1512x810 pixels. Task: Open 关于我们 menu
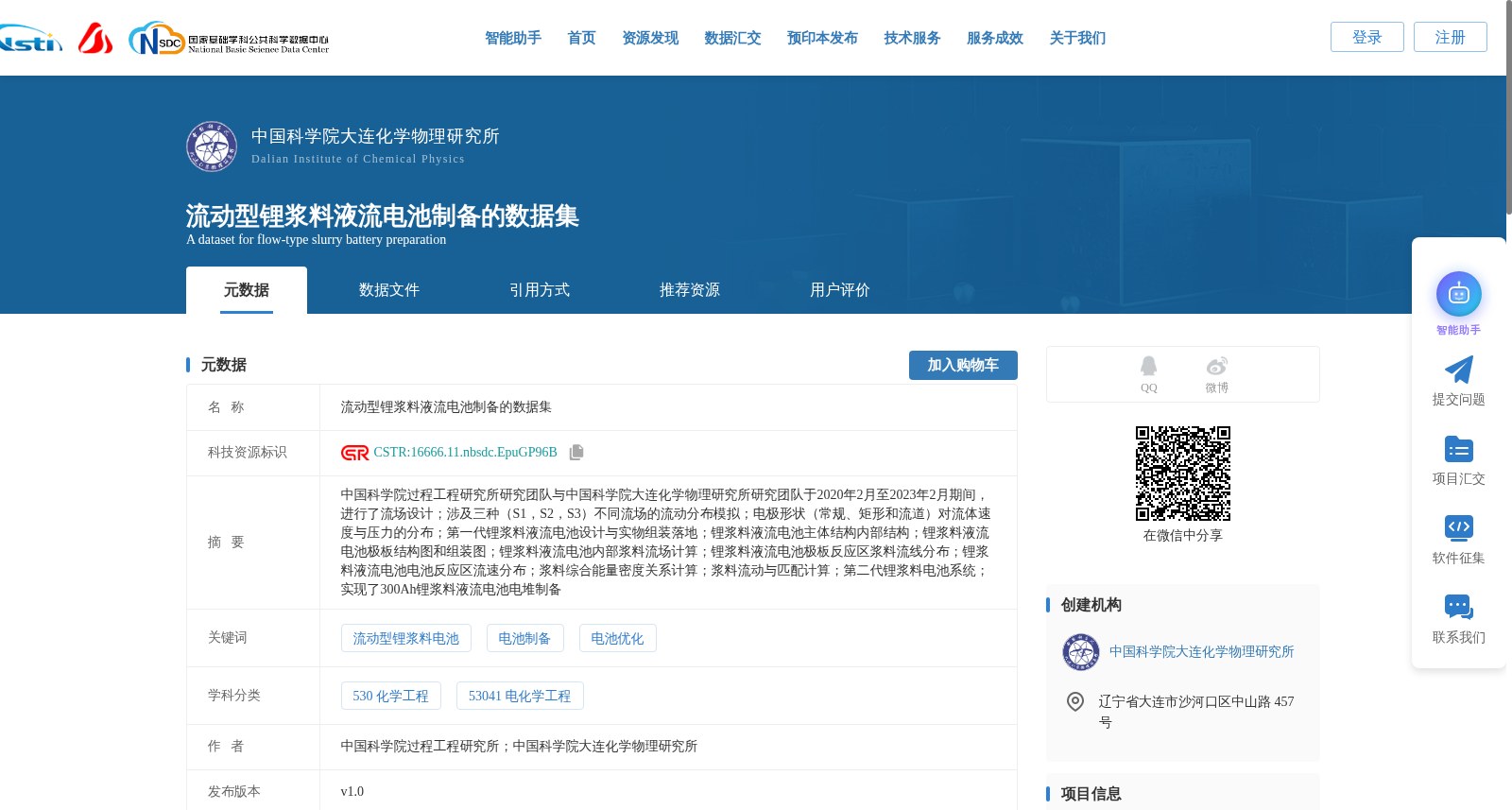[1077, 38]
